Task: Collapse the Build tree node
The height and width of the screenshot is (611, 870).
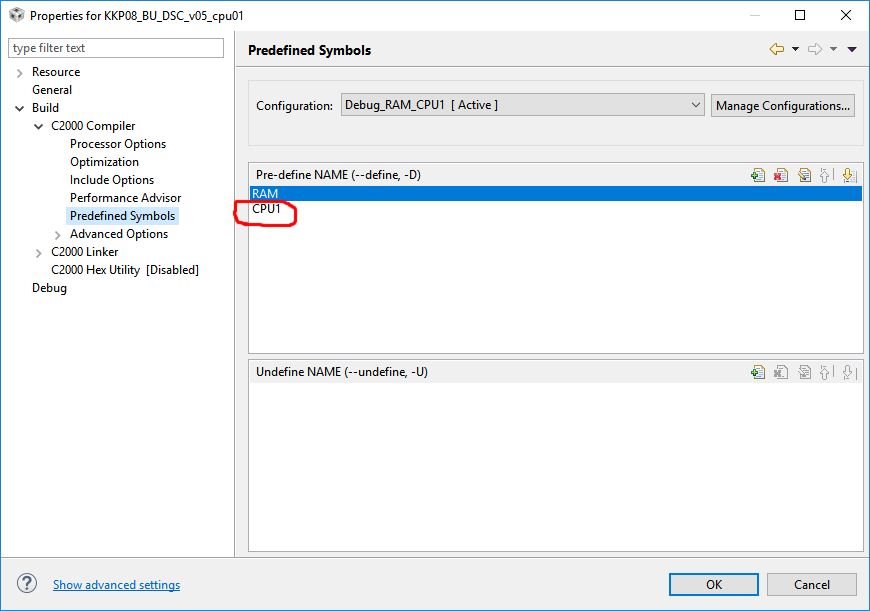Action: (20, 108)
